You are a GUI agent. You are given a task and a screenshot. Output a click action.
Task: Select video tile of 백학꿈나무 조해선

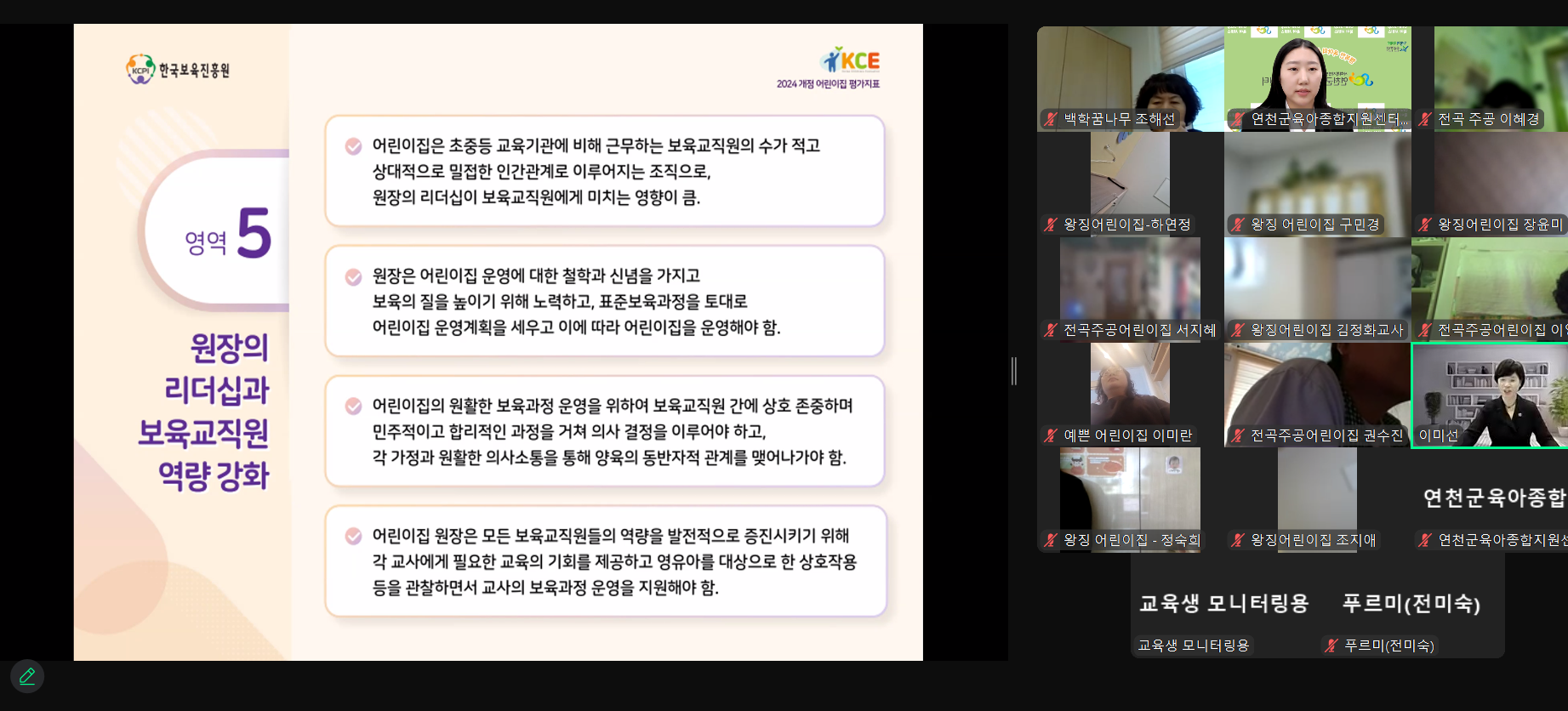[1130, 79]
